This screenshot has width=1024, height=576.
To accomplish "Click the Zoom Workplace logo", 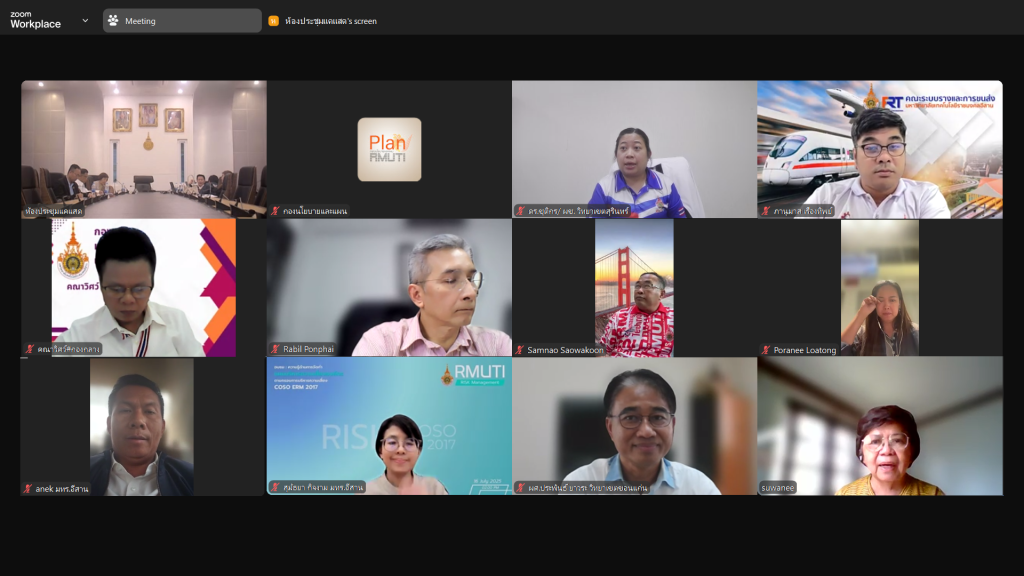I will 35,20.
